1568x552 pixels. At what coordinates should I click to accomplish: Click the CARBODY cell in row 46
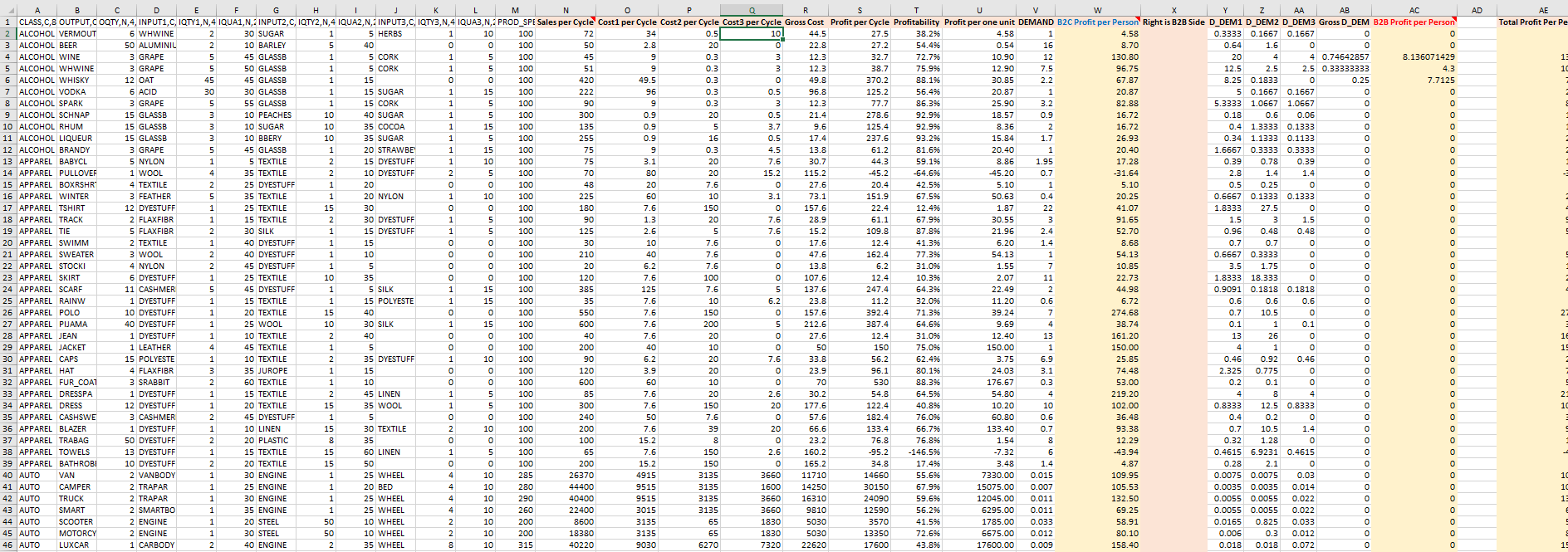tap(157, 545)
